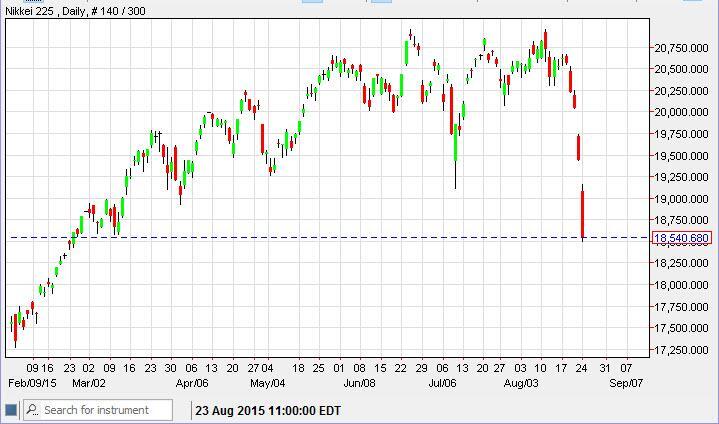Click the Feb/09/15 date axis label
This screenshot has width=719, height=424.
[33, 383]
